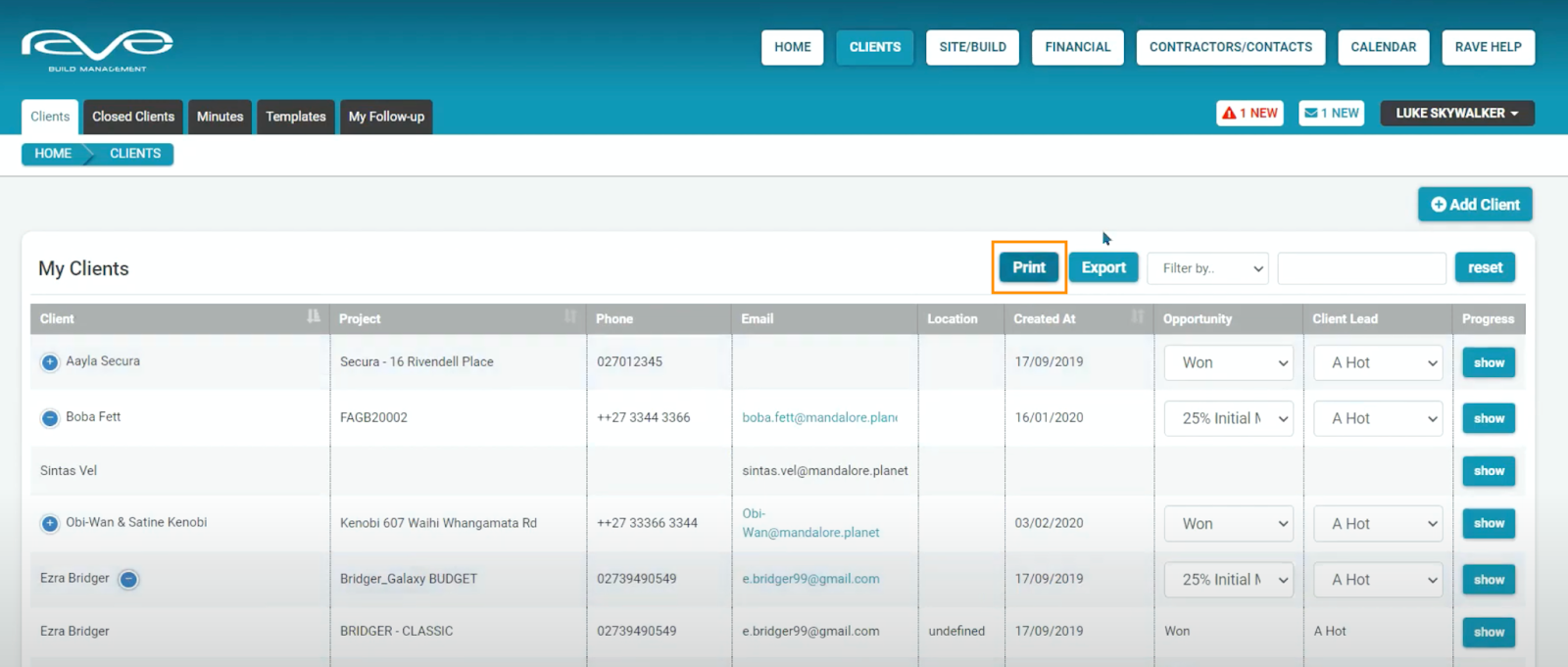This screenshot has height=667, width=1568.
Task: Sort table by Created At icon
Action: coord(1137,316)
